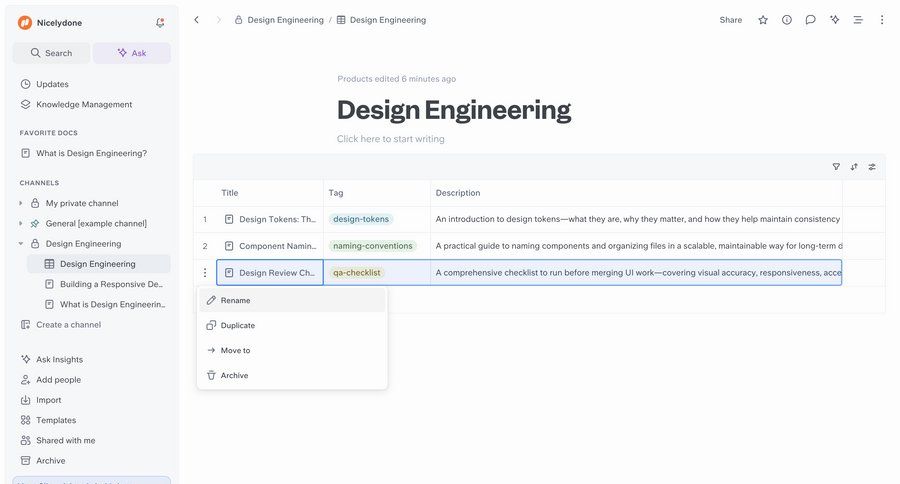
Task: Open the document info icon
Action: 787,20
